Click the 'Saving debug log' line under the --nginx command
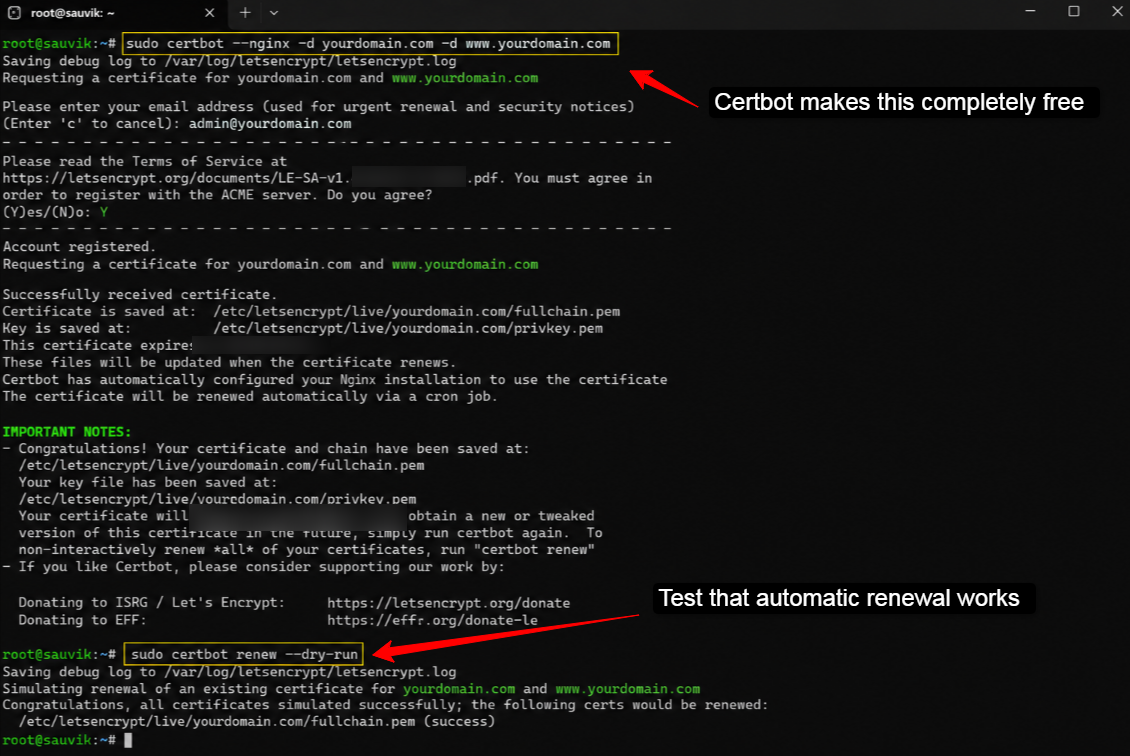Viewport: 1130px width, 756px height. point(229,61)
